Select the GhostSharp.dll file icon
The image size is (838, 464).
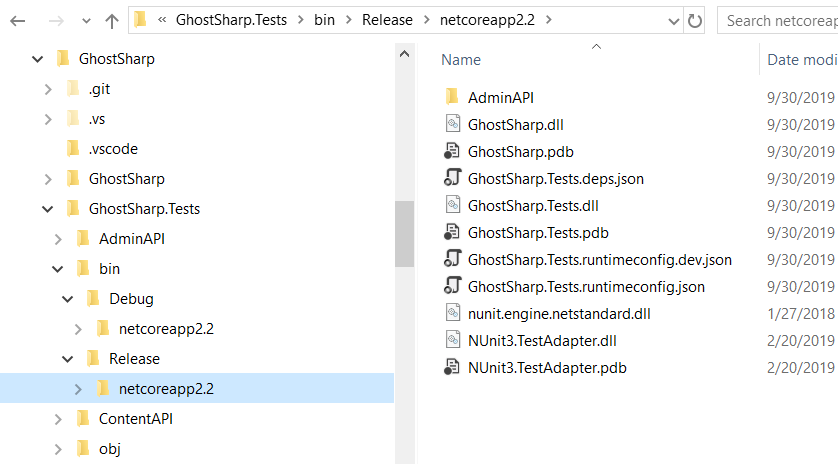[x=453, y=124]
